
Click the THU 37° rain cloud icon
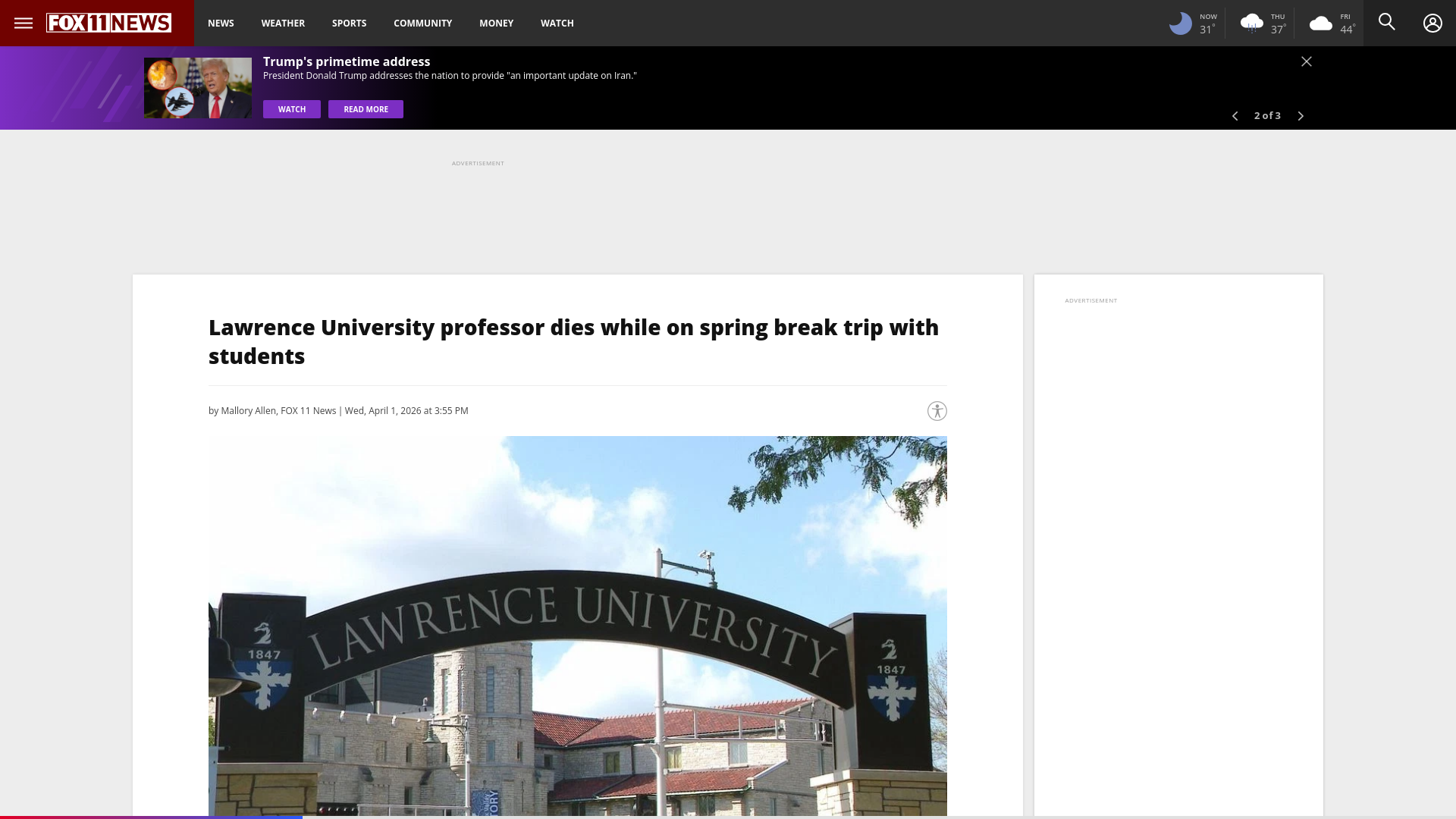[1251, 24]
